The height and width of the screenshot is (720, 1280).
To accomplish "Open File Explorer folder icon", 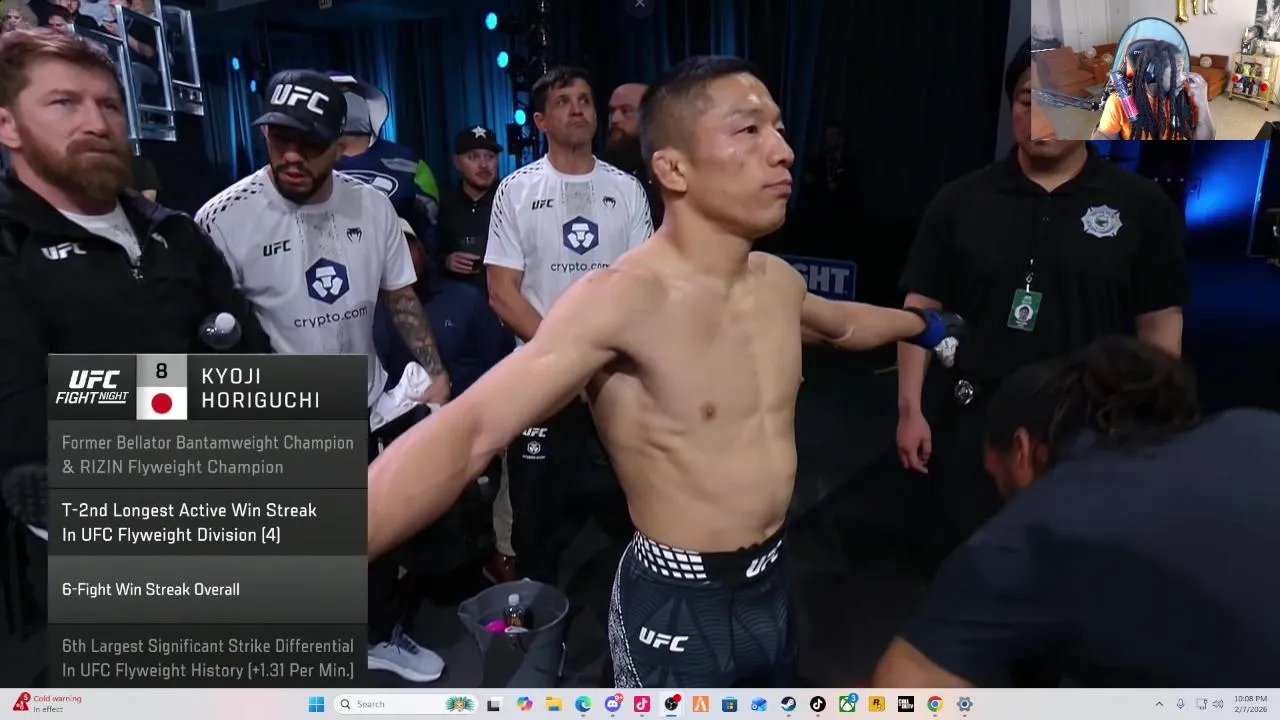I will point(554,704).
